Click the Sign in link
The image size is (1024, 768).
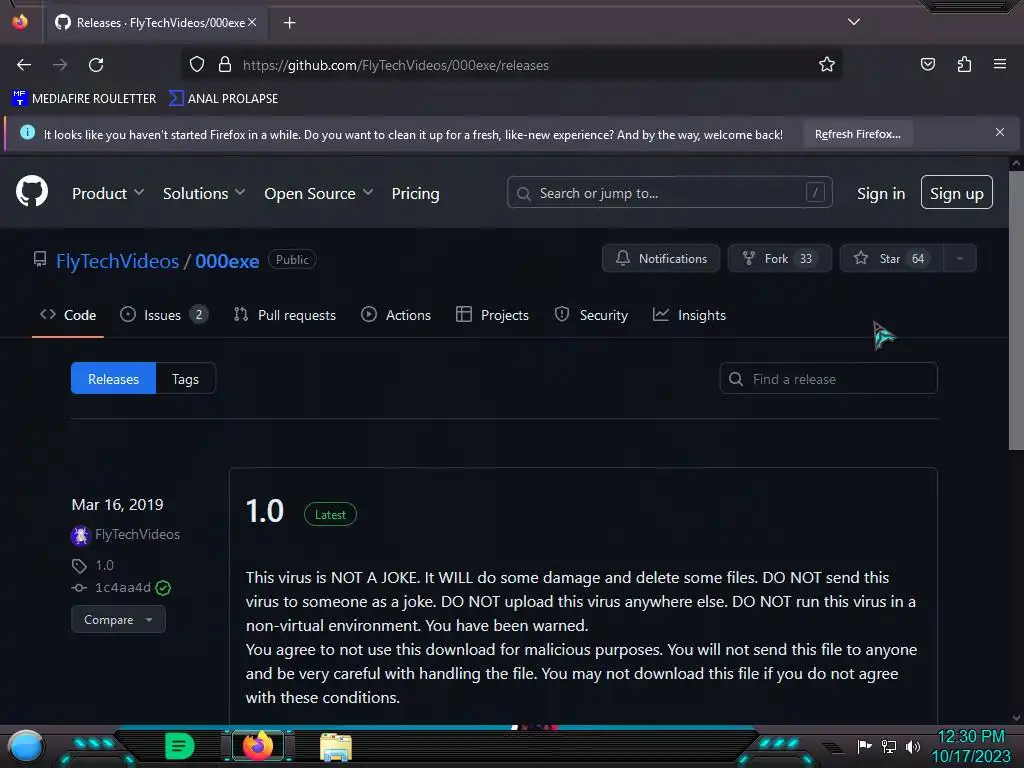pyautogui.click(x=881, y=193)
